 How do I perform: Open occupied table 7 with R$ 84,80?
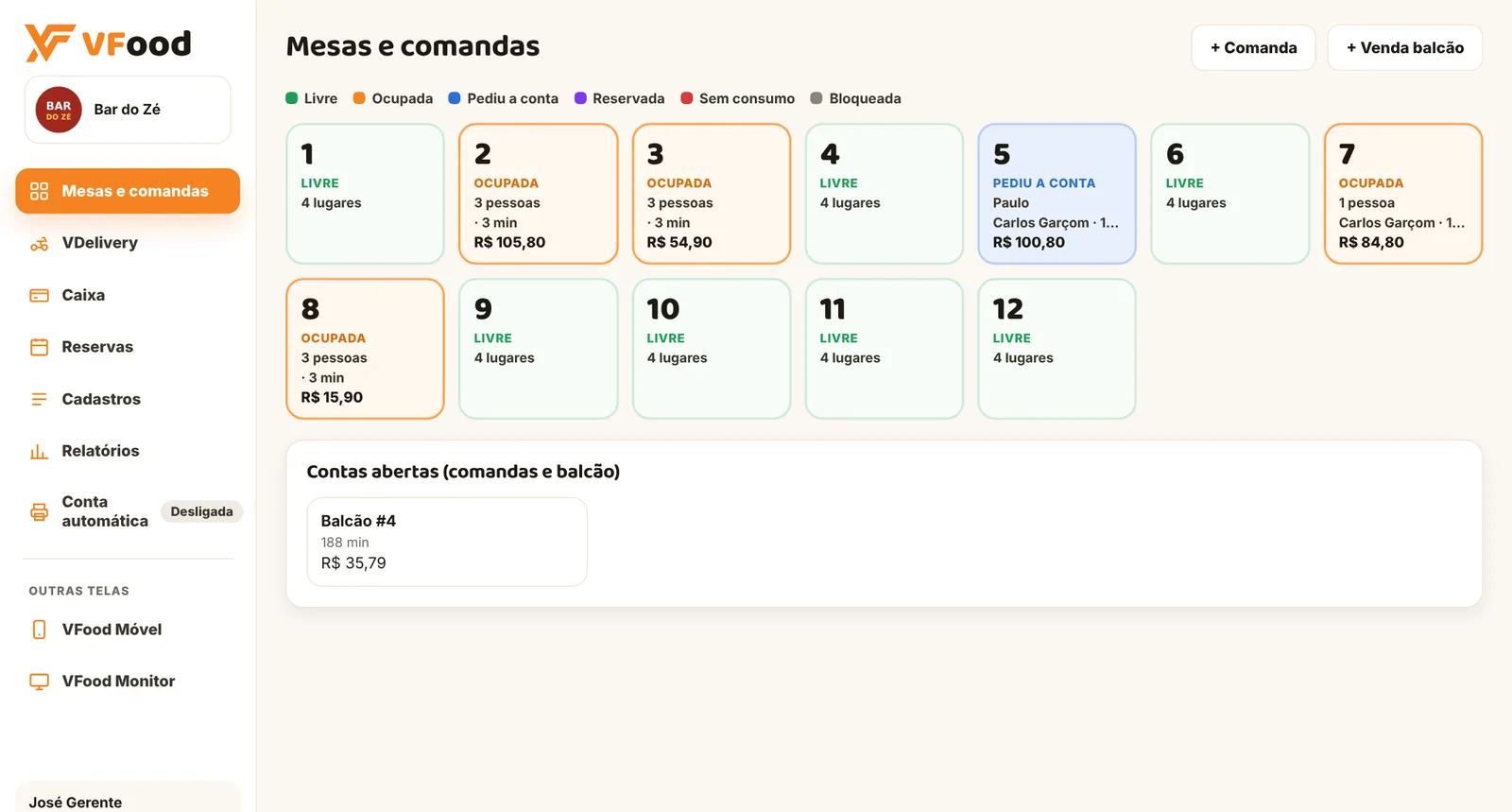click(1403, 194)
